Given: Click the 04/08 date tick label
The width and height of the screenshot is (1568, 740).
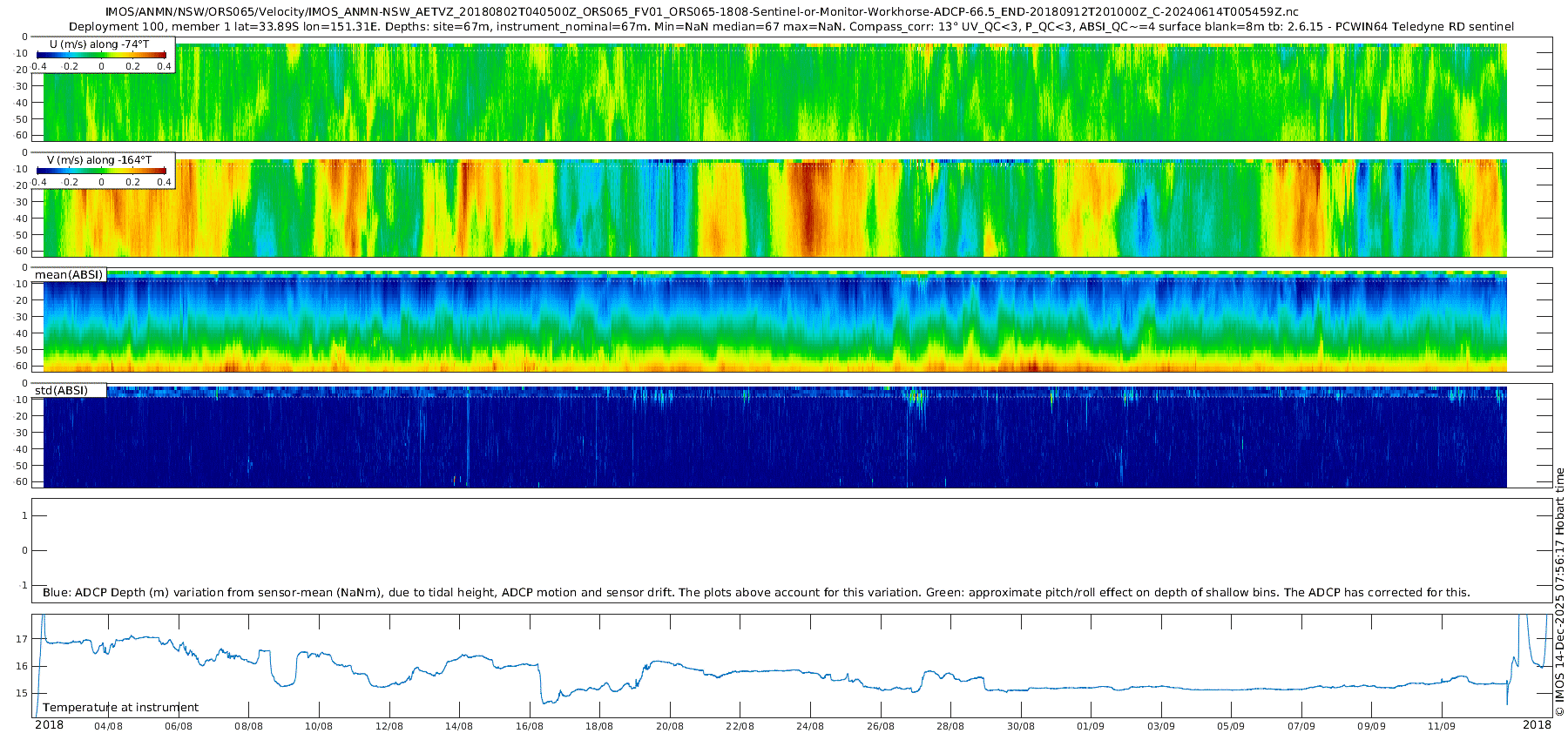Looking at the screenshot, I should (108, 726).
